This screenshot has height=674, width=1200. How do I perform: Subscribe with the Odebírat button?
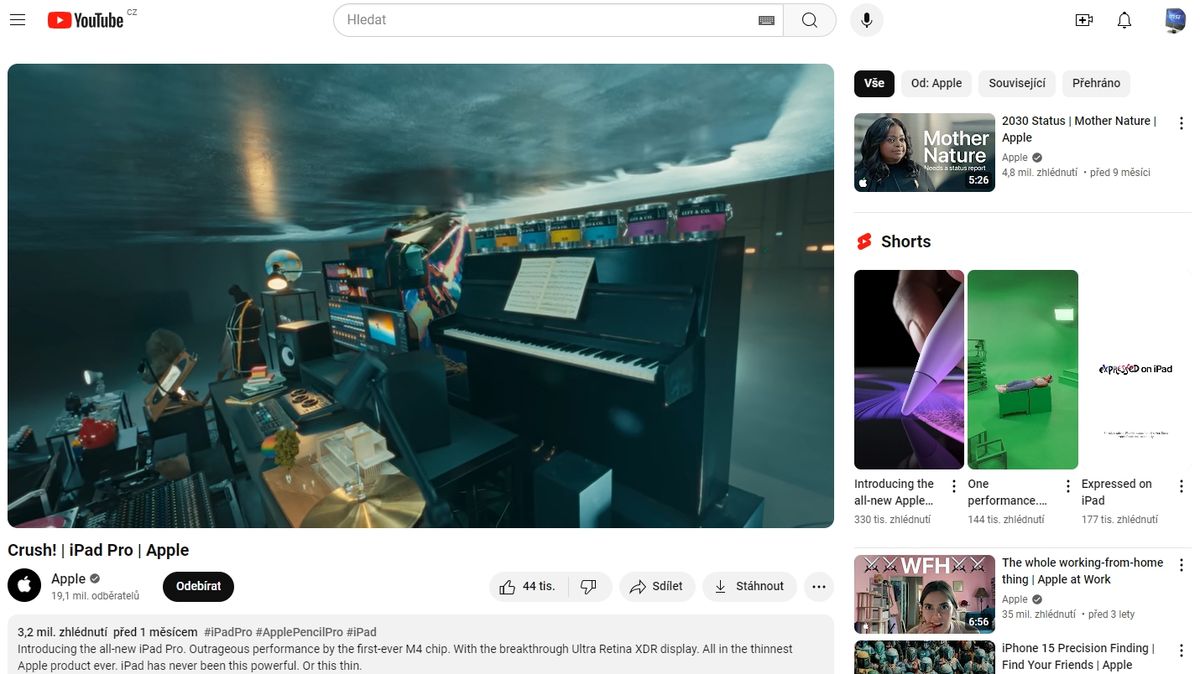coord(198,587)
